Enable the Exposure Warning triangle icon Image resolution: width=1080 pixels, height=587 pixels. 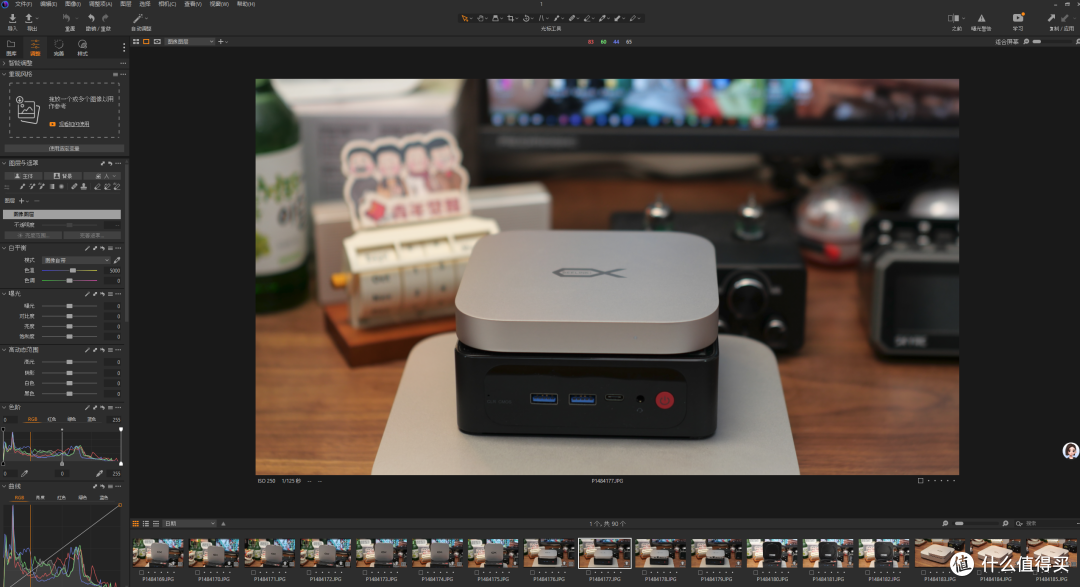[x=982, y=19]
